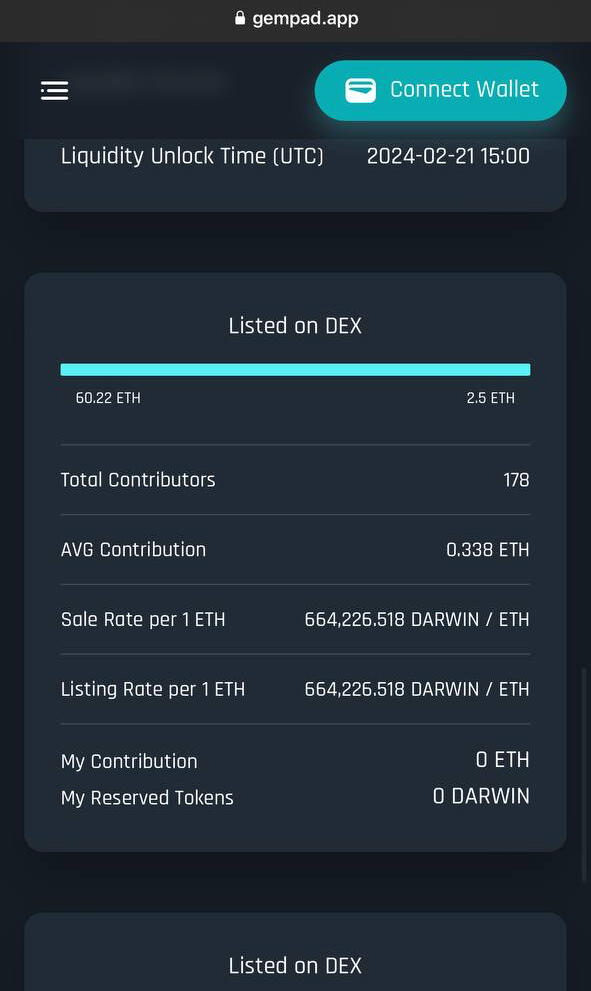591x991 pixels.
Task: Tap the gempad.app address bar
Action: coord(296,19)
